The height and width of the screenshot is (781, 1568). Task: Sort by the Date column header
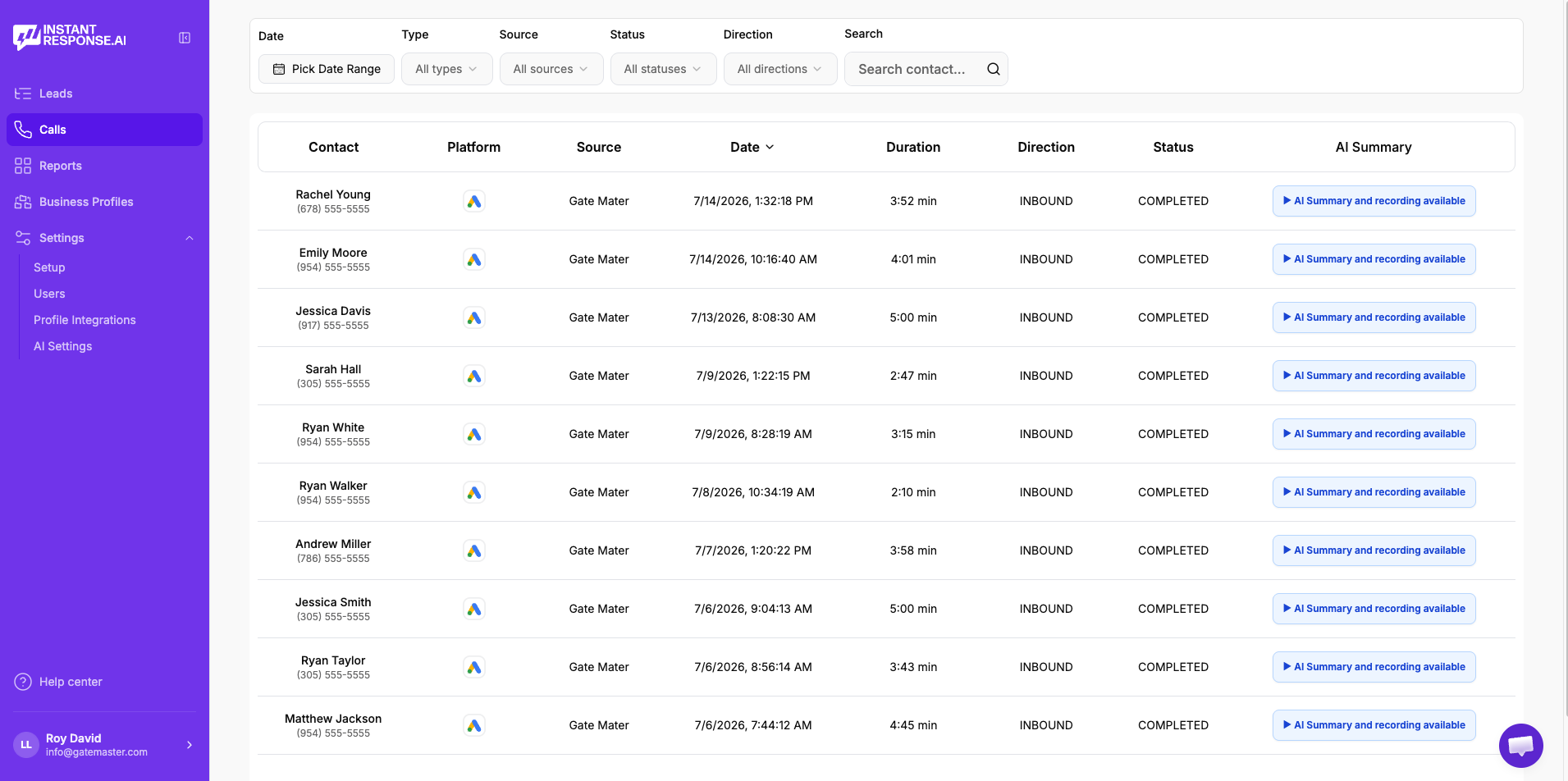[x=752, y=147]
